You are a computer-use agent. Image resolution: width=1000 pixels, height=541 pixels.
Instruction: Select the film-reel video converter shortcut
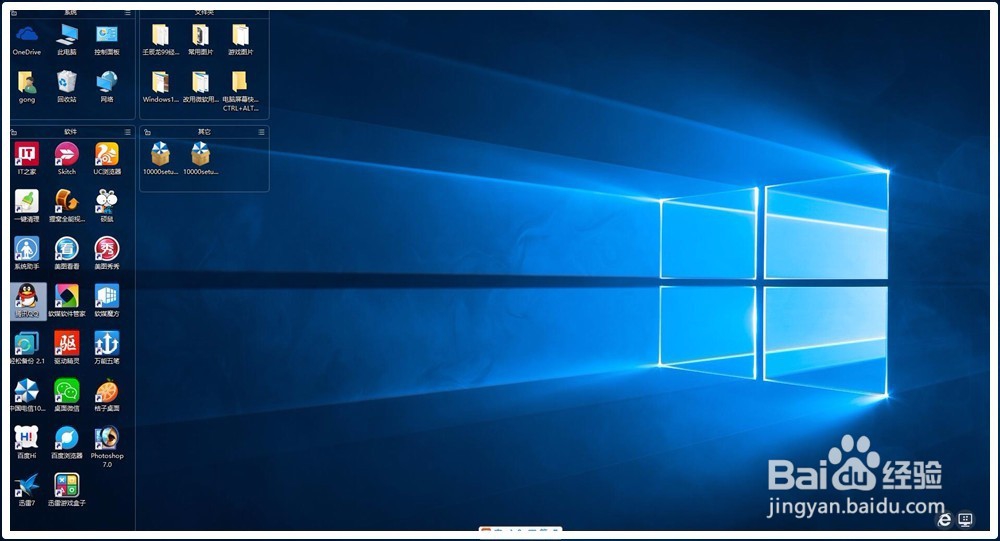pyautogui.click(x=67, y=206)
